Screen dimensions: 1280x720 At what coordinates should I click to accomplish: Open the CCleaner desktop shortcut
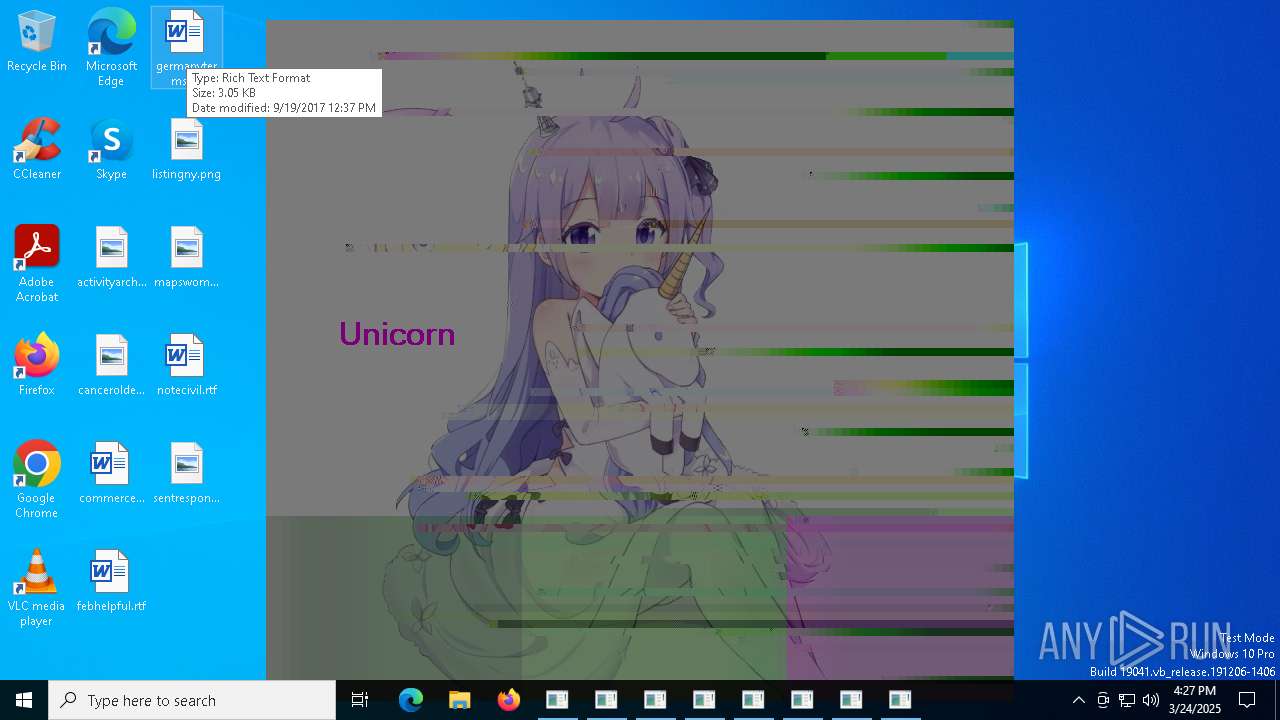[37, 151]
